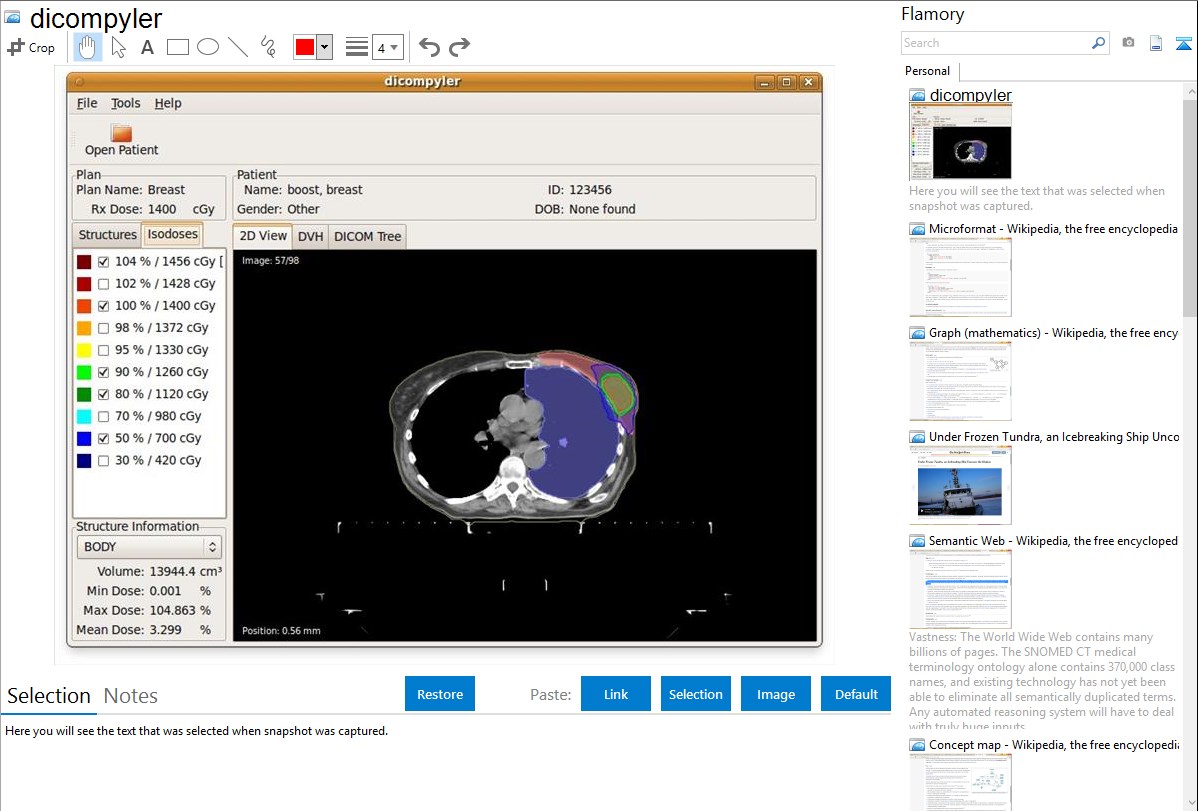
Task: Click the redo arrow
Action: tap(459, 47)
